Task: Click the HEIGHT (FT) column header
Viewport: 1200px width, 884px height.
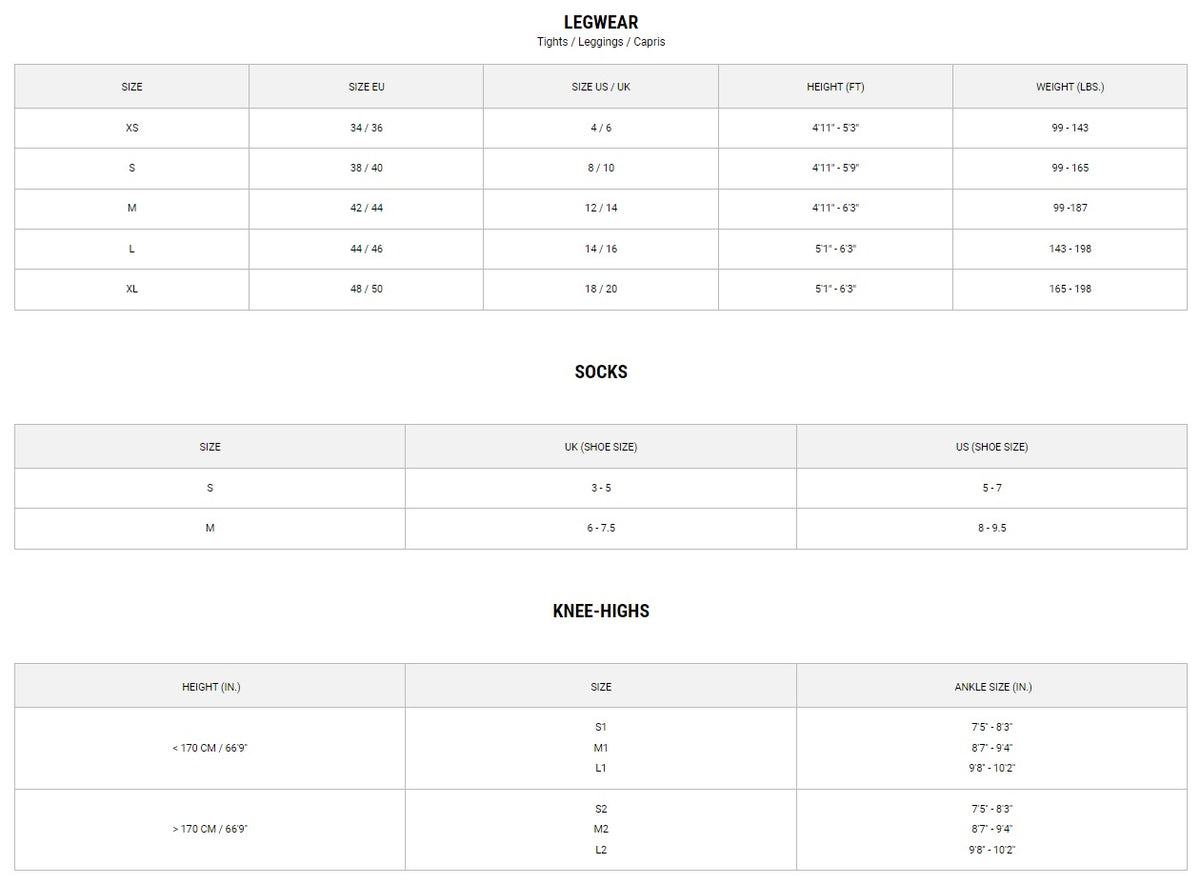Action: click(x=835, y=87)
